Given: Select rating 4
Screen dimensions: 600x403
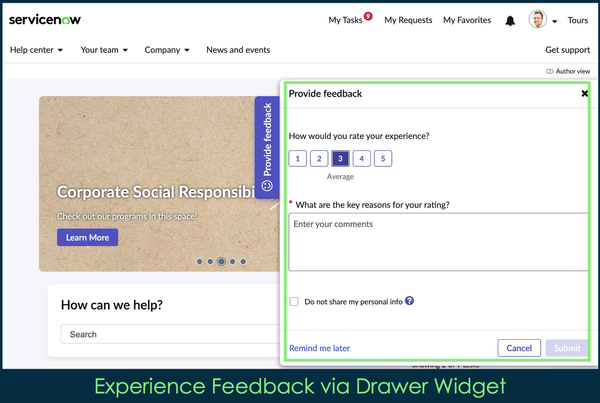Looking at the screenshot, I should click(x=362, y=158).
